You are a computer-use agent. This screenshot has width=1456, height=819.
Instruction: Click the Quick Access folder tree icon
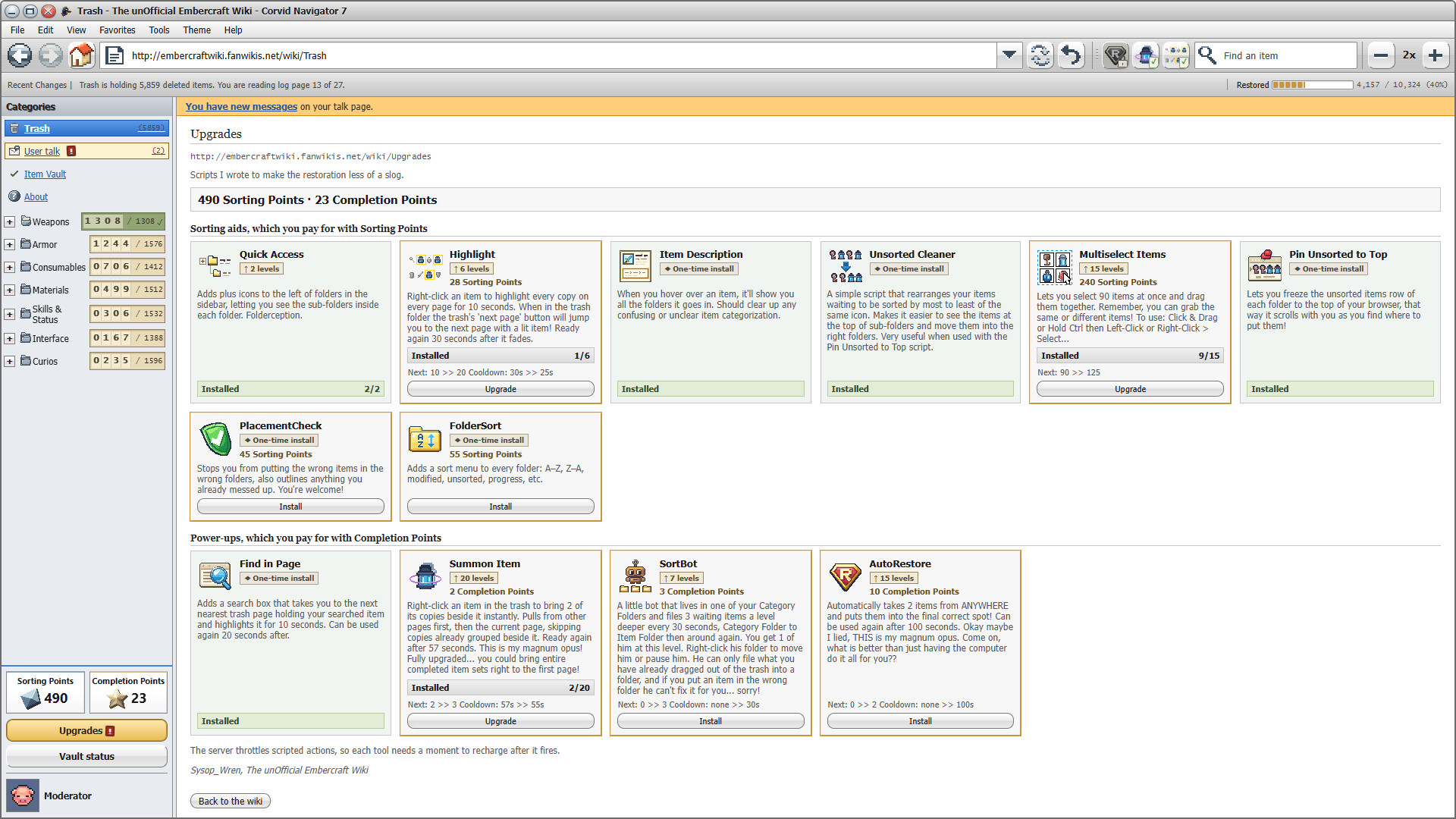point(215,265)
